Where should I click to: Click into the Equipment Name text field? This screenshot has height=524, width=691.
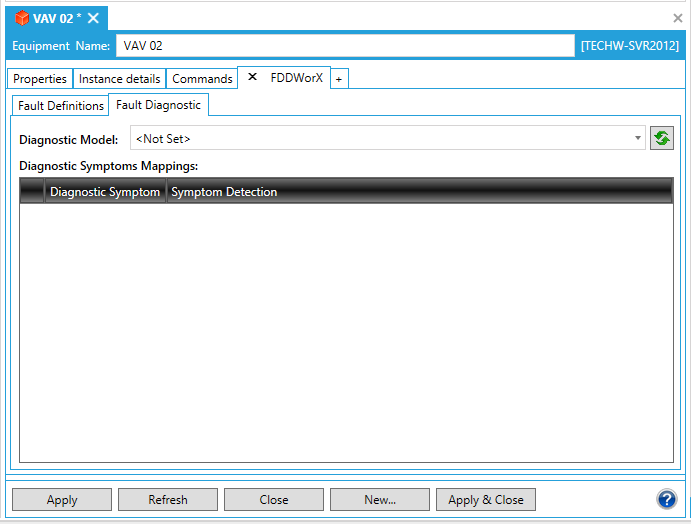tap(345, 46)
